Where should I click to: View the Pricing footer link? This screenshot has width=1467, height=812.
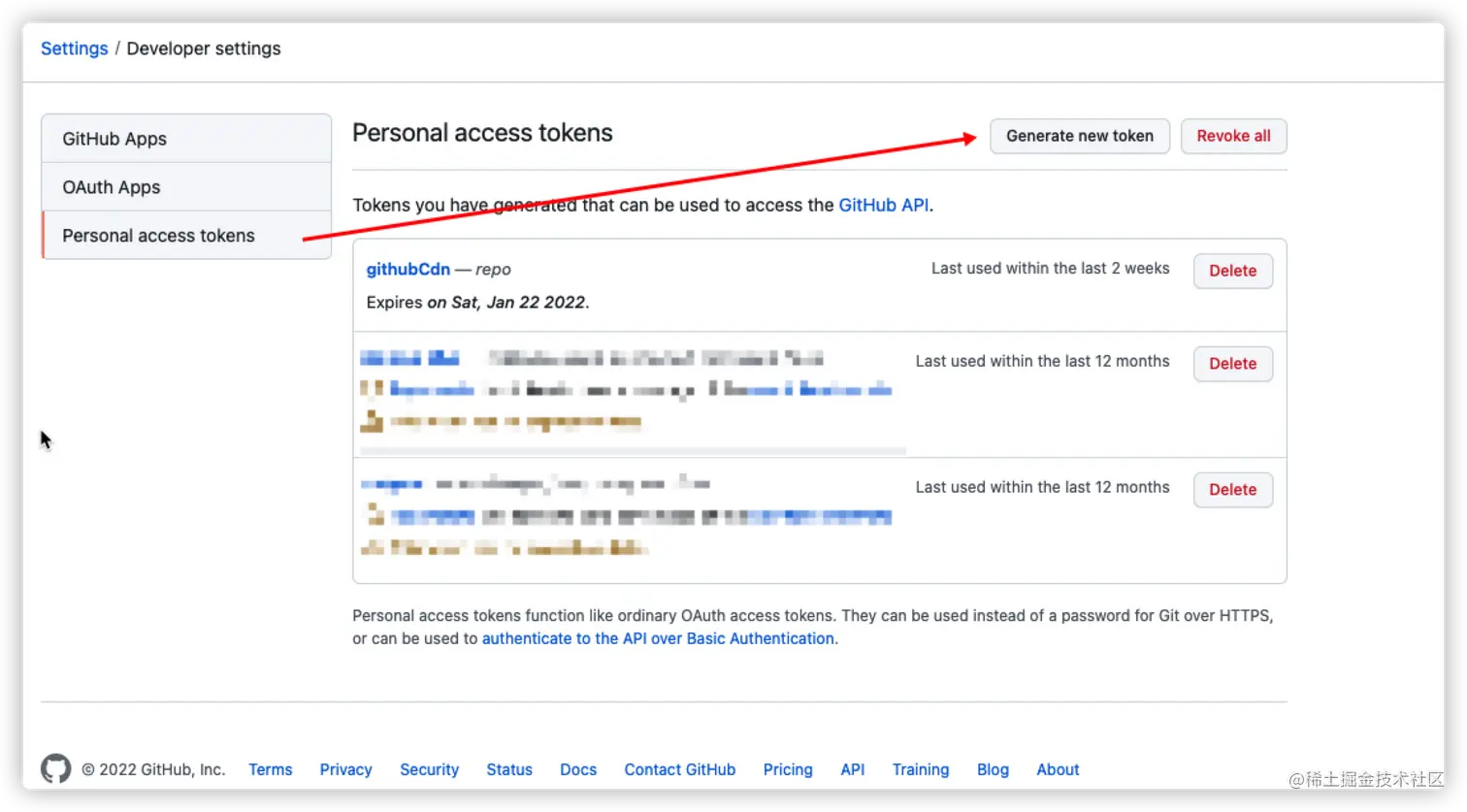pyautogui.click(x=788, y=769)
